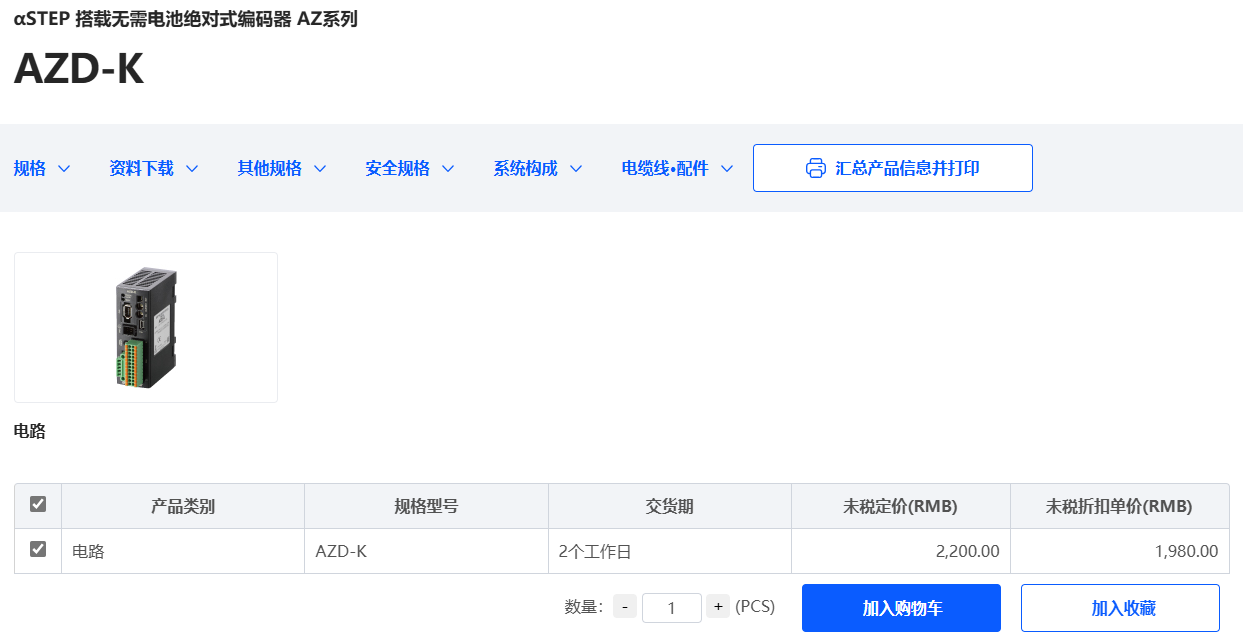This screenshot has height=639, width=1243.
Task: Click the 汇总产品信息并打印 print summary button
Action: click(x=893, y=167)
